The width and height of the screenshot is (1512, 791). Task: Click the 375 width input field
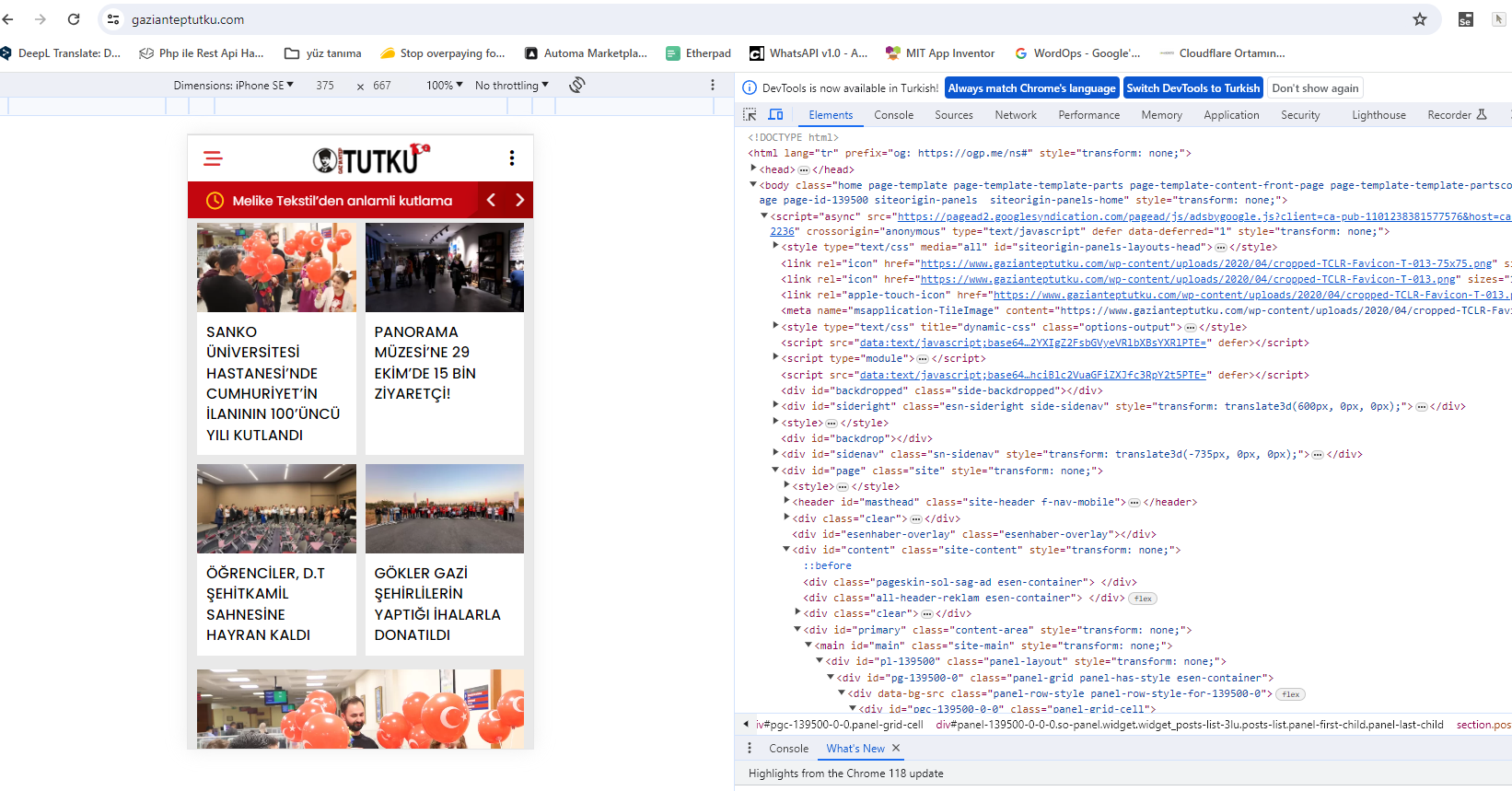(325, 86)
